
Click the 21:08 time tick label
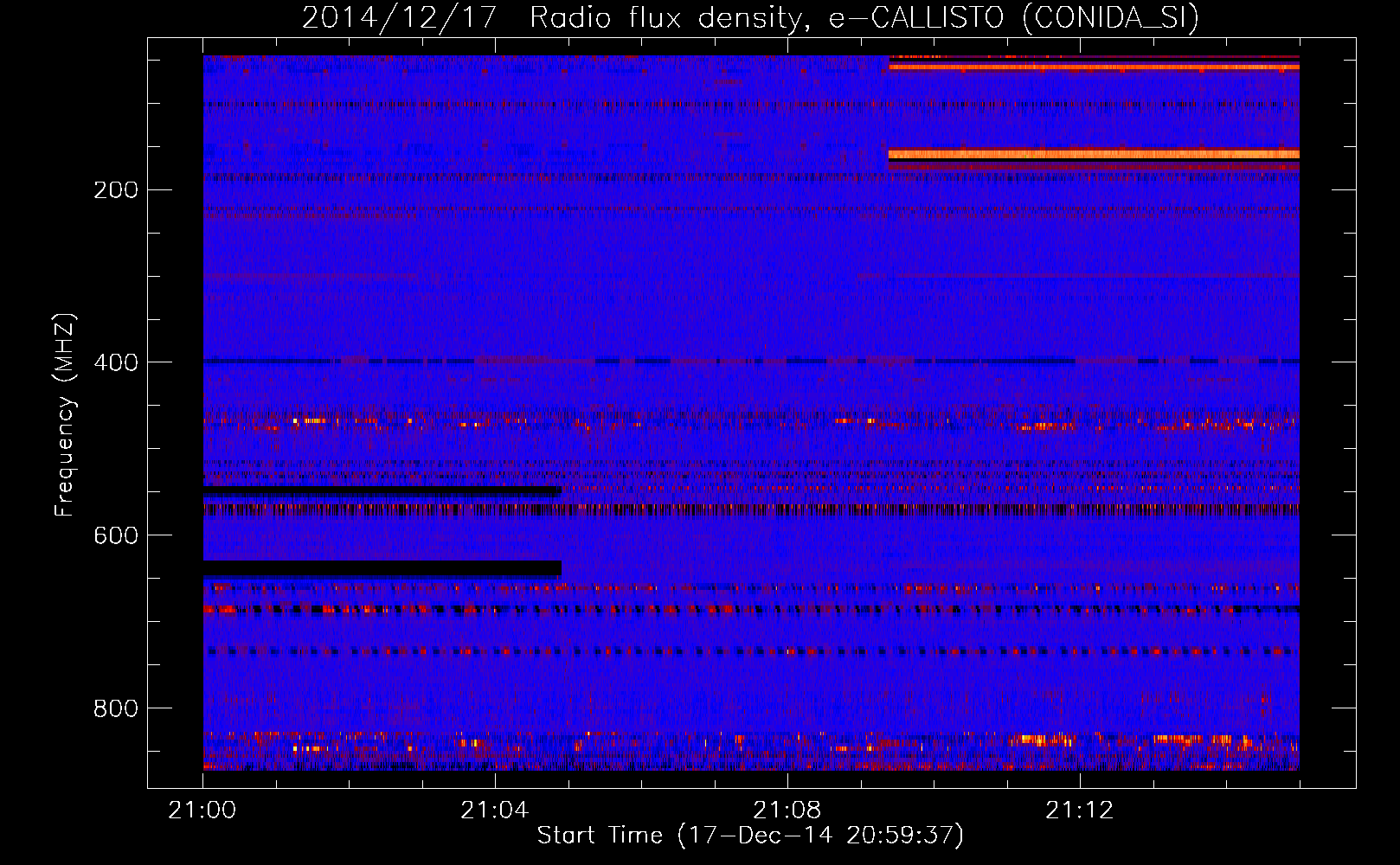point(787,811)
